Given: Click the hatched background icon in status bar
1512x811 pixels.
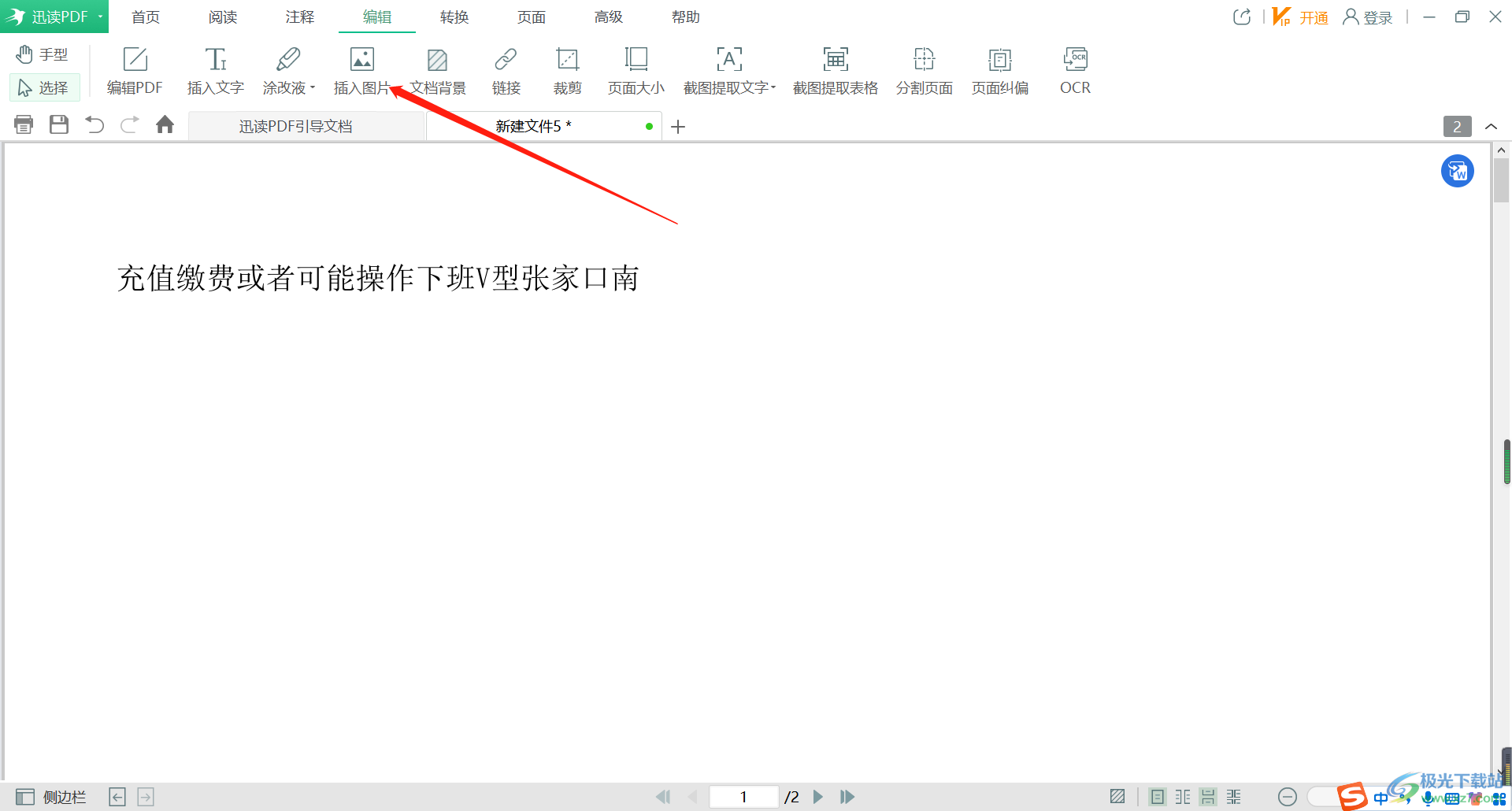Looking at the screenshot, I should tap(1117, 797).
